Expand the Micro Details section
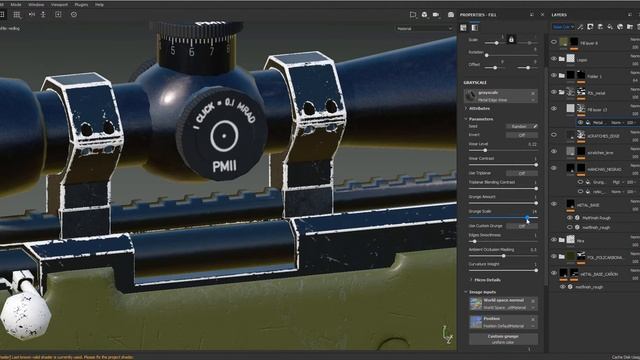Image resolution: width=640 pixels, height=360 pixels. pyautogui.click(x=484, y=280)
